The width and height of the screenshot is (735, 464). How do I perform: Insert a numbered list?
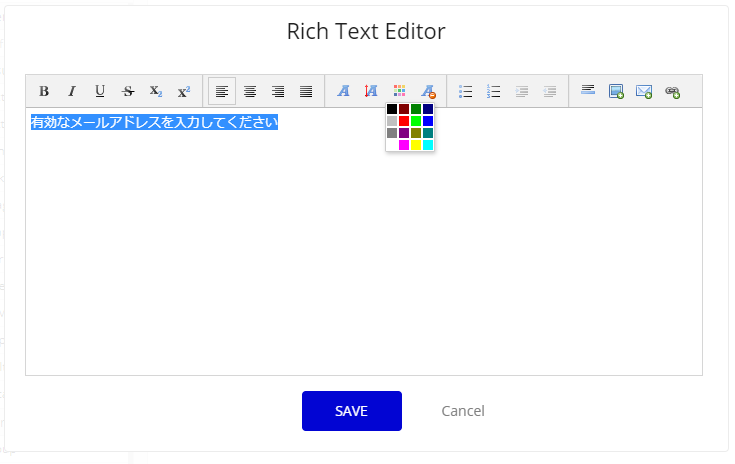(x=494, y=91)
